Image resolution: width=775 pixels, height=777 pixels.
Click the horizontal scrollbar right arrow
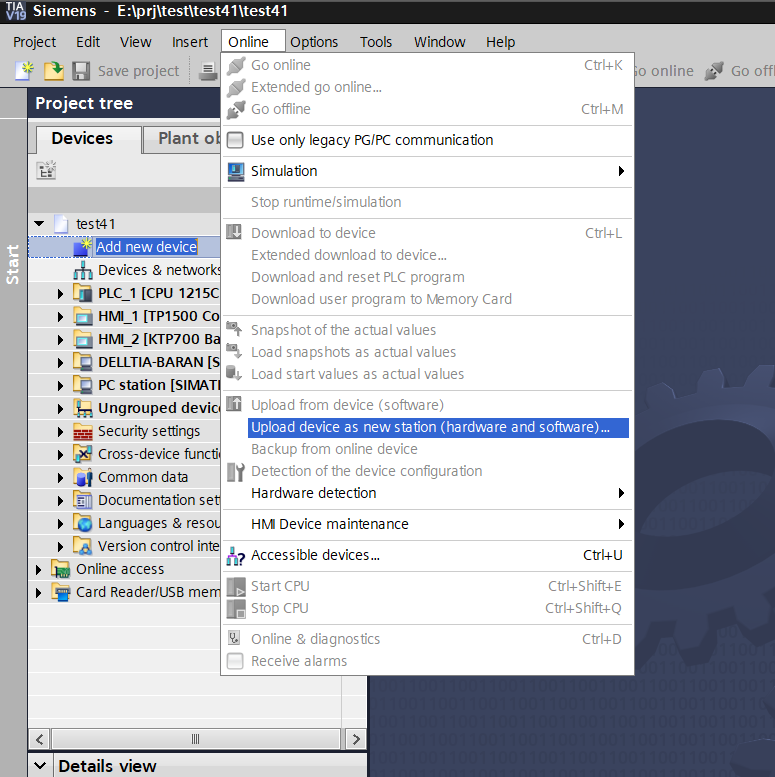click(356, 739)
